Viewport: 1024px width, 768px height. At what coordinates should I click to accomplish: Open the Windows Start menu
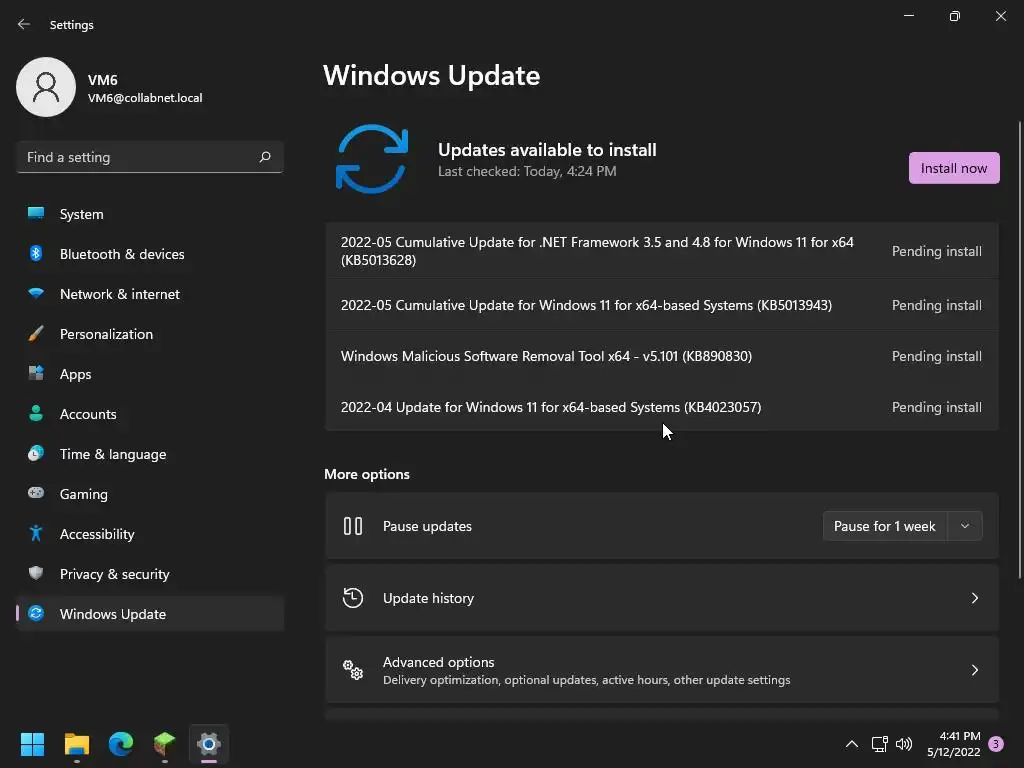(32, 744)
